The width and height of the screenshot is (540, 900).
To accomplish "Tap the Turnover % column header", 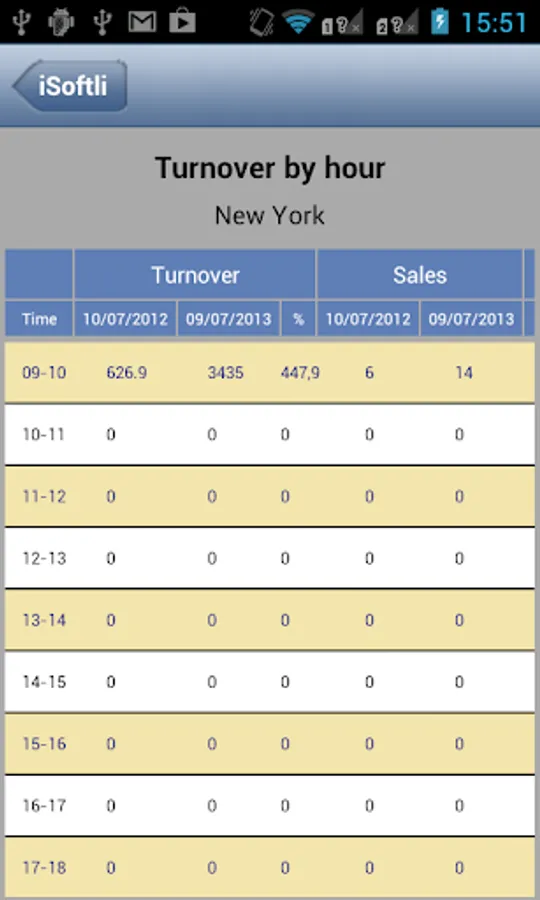I will pos(298,319).
